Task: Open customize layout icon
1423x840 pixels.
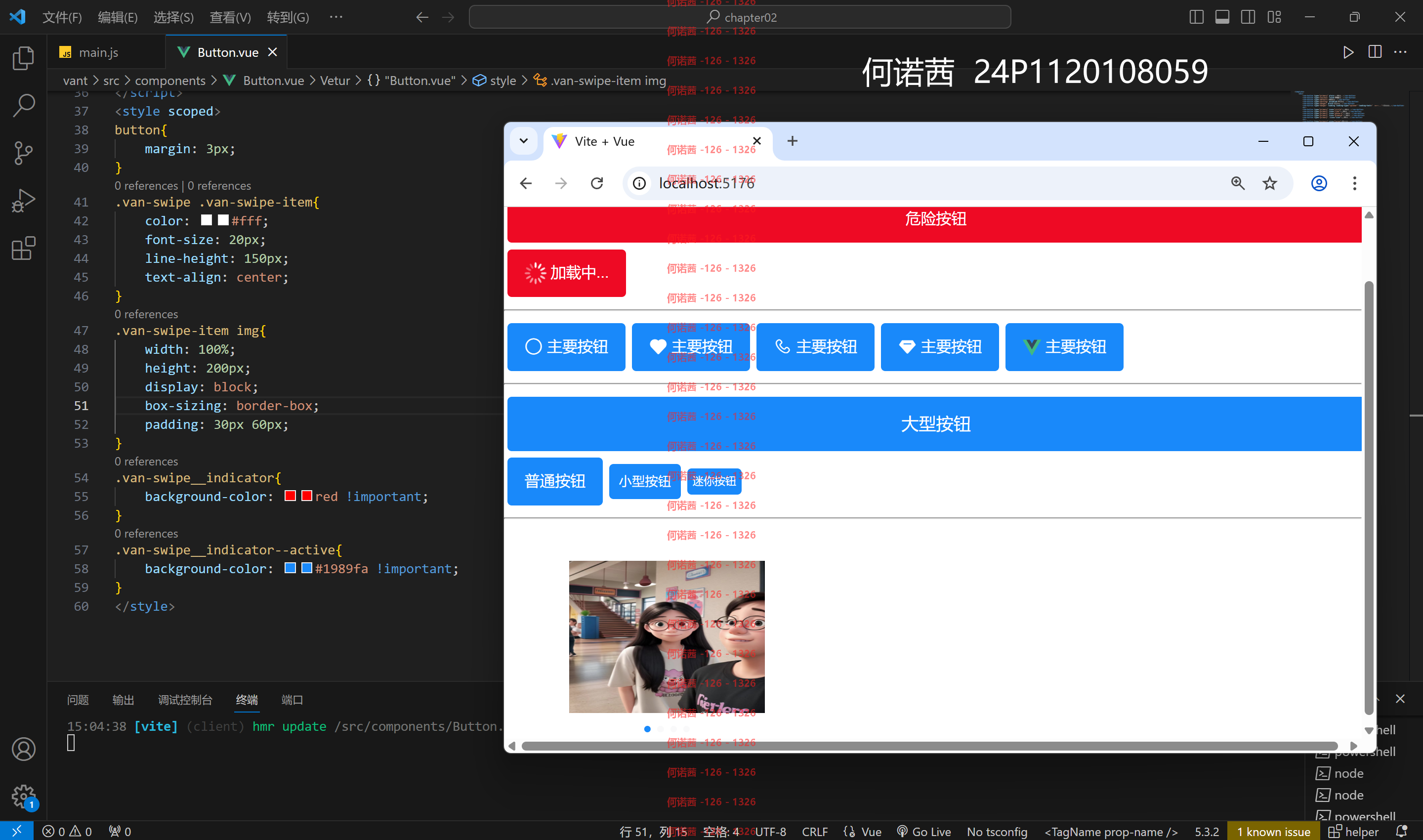Action: (1274, 17)
